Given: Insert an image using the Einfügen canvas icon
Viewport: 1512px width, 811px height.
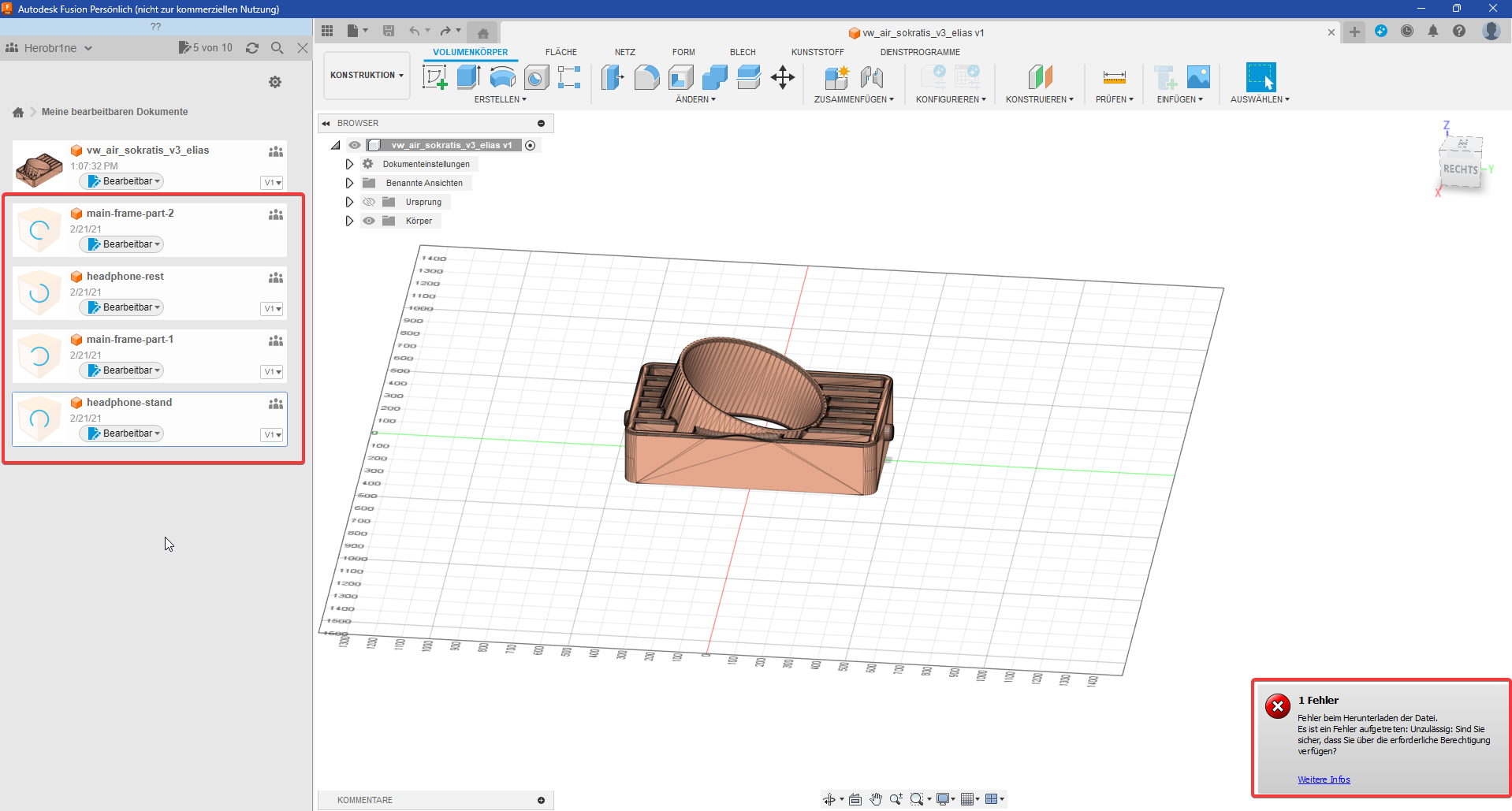Looking at the screenshot, I should coord(1199,77).
